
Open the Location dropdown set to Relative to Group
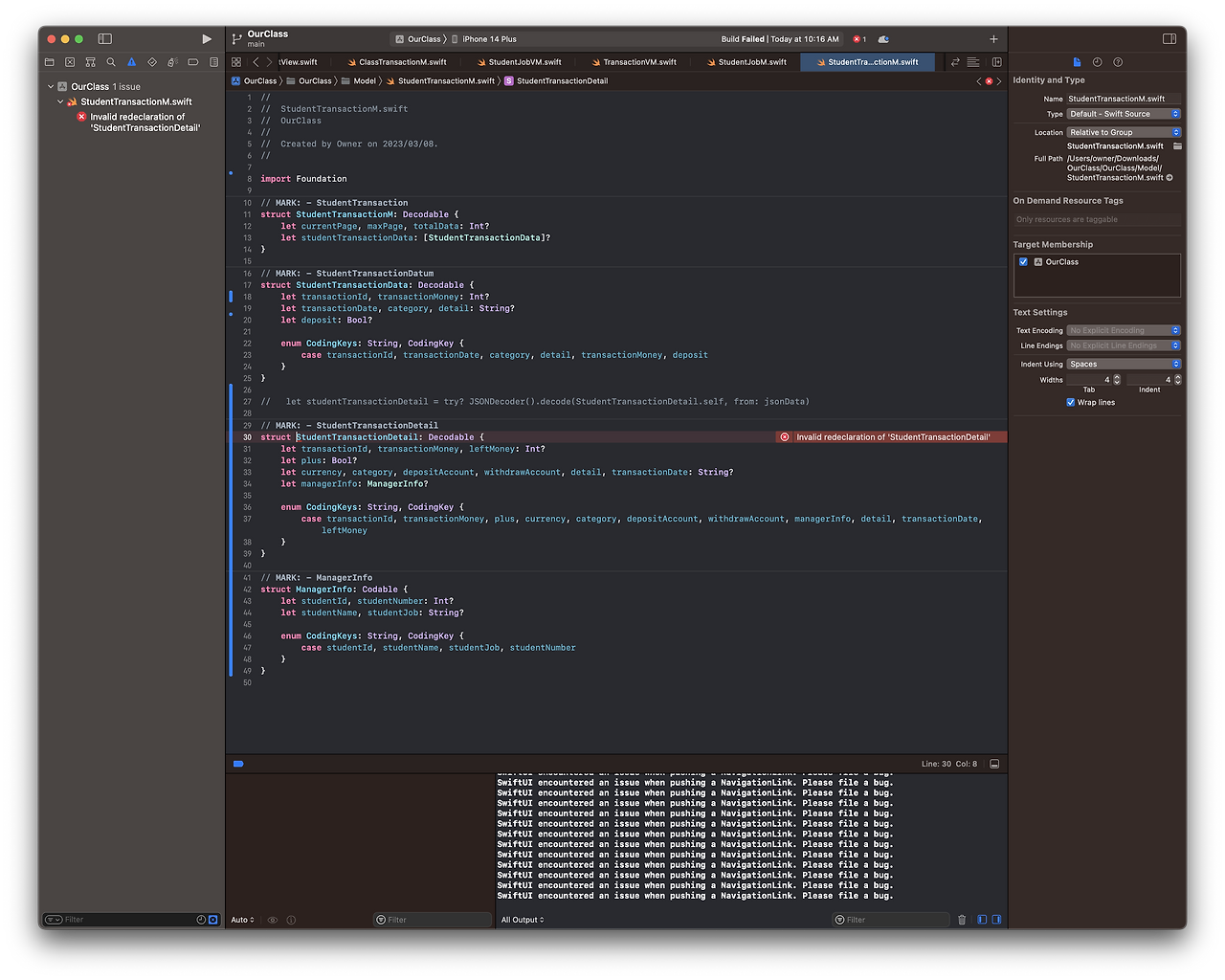[1123, 131]
